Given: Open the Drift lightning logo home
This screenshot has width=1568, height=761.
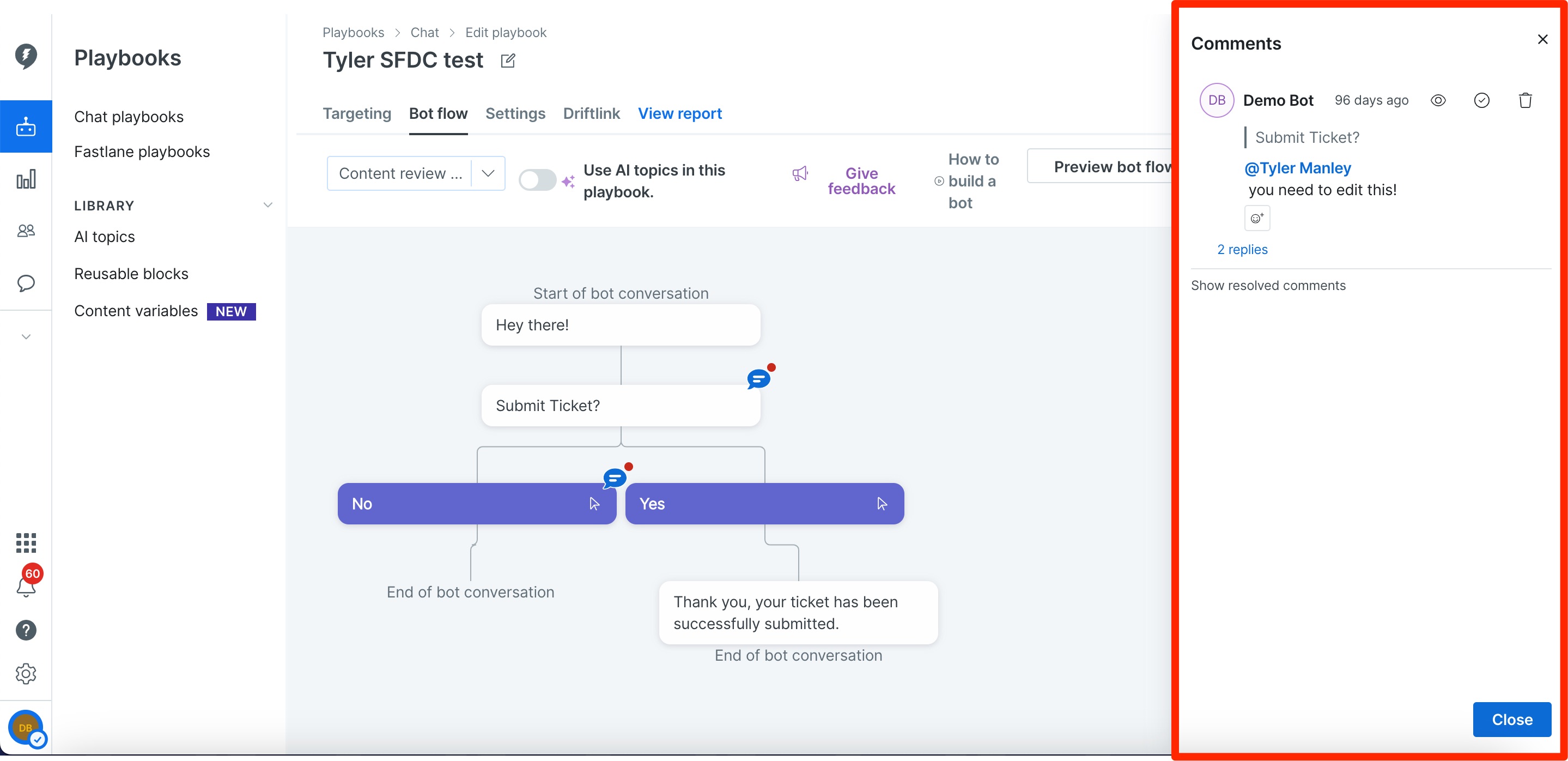Looking at the screenshot, I should (x=26, y=56).
